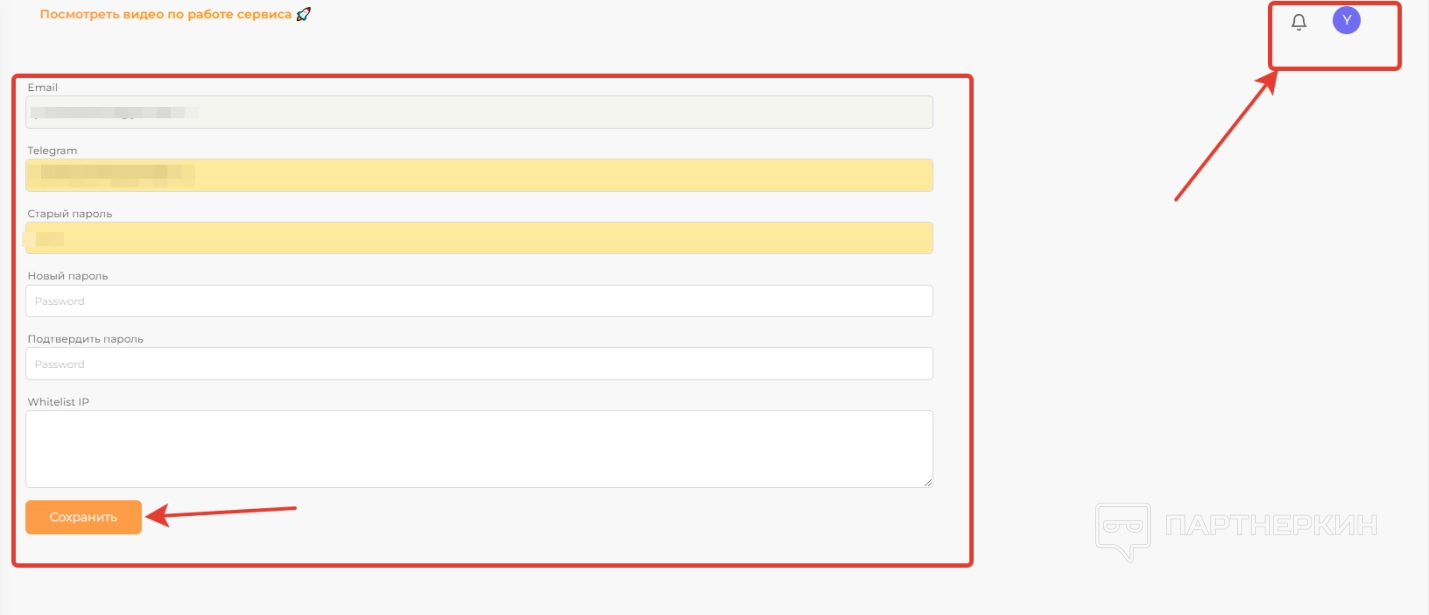The height and width of the screenshot is (615, 1429).
Task: Click the "Подтвердить пароль" password field
Action: [x=479, y=364]
